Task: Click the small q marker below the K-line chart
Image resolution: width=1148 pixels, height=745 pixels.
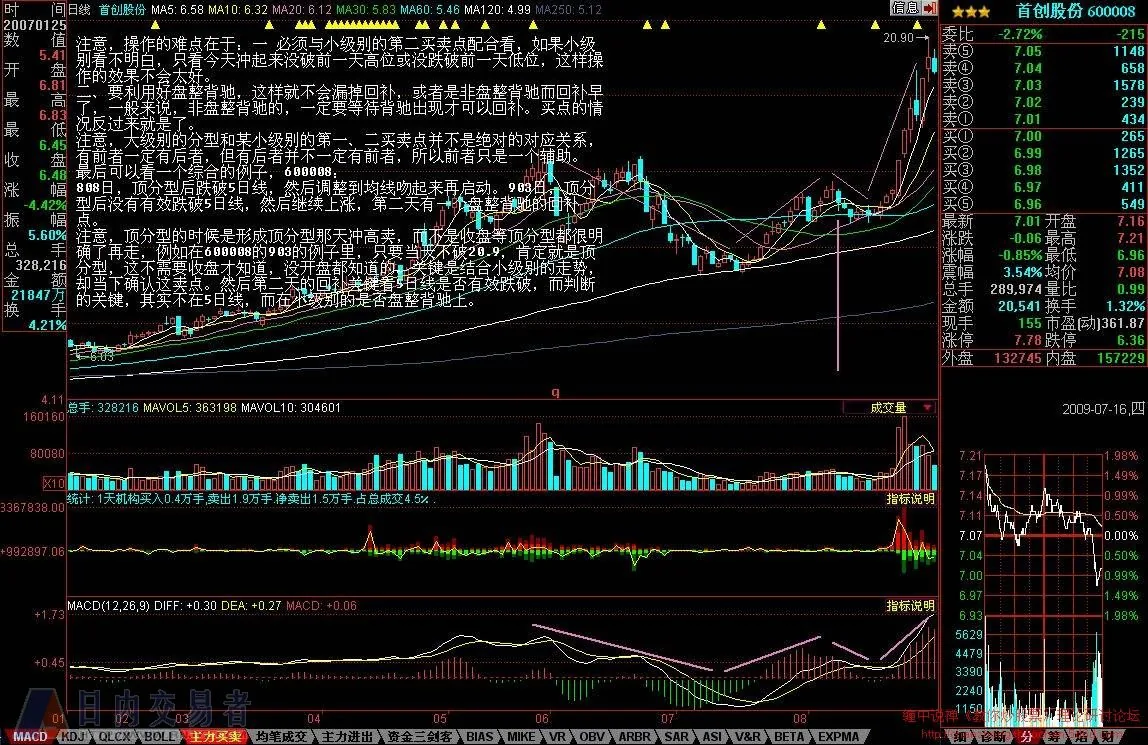Action: pyautogui.click(x=556, y=392)
